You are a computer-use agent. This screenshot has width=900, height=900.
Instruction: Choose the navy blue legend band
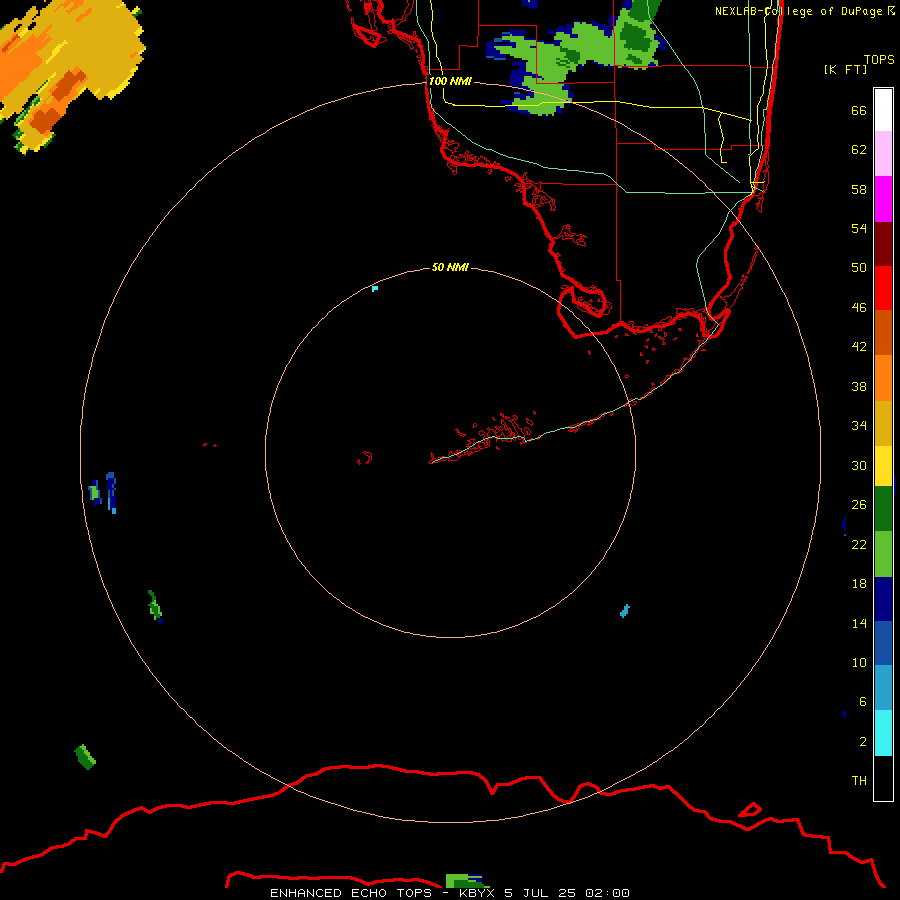[x=883, y=599]
